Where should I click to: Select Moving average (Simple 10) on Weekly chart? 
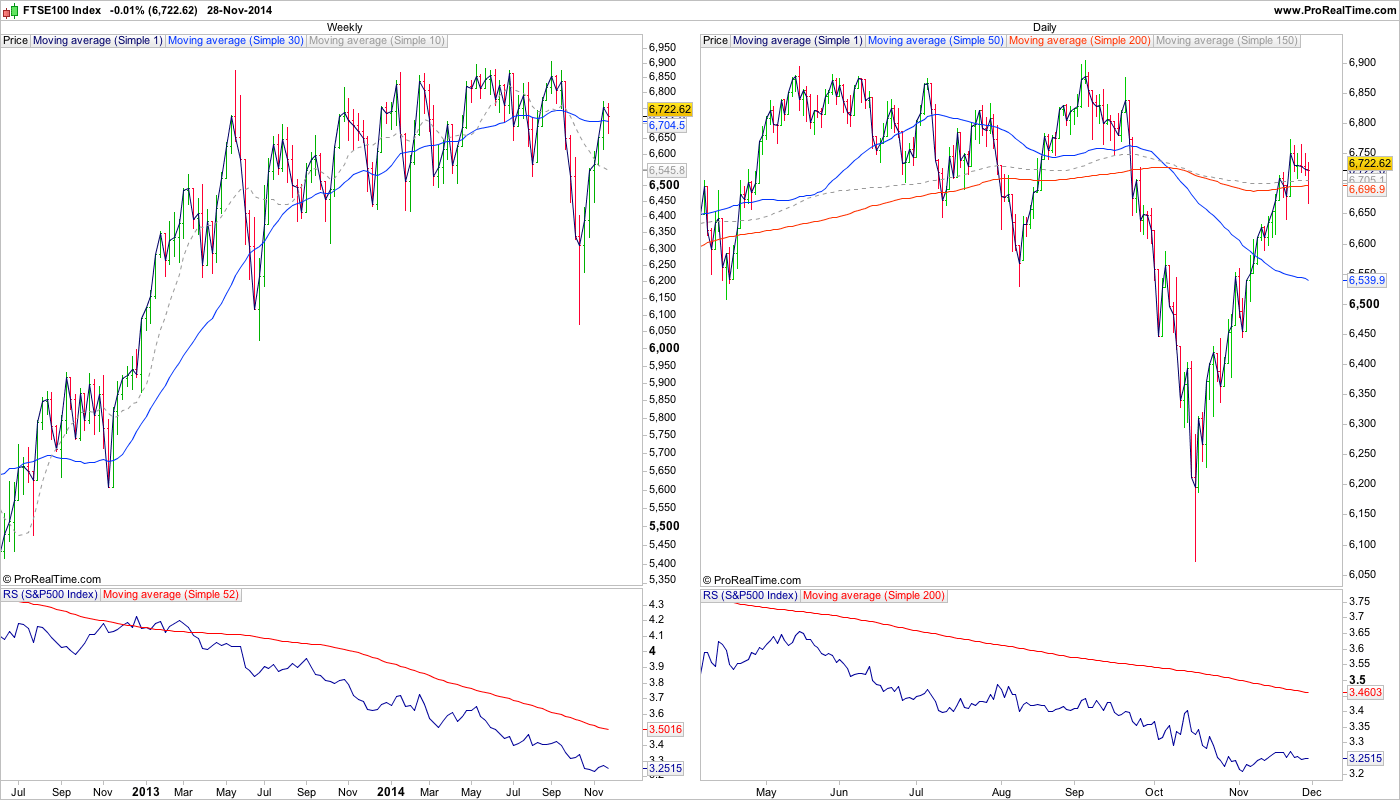pyautogui.click(x=376, y=41)
